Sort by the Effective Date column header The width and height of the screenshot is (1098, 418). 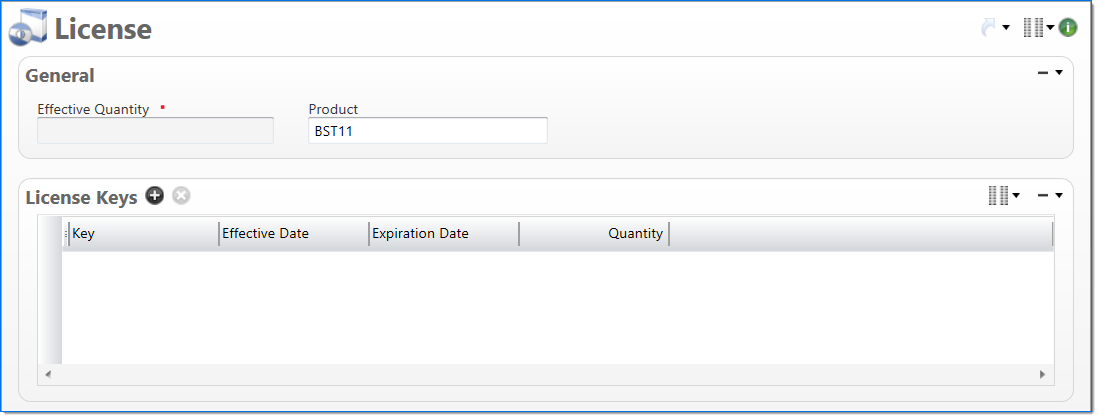tap(293, 234)
